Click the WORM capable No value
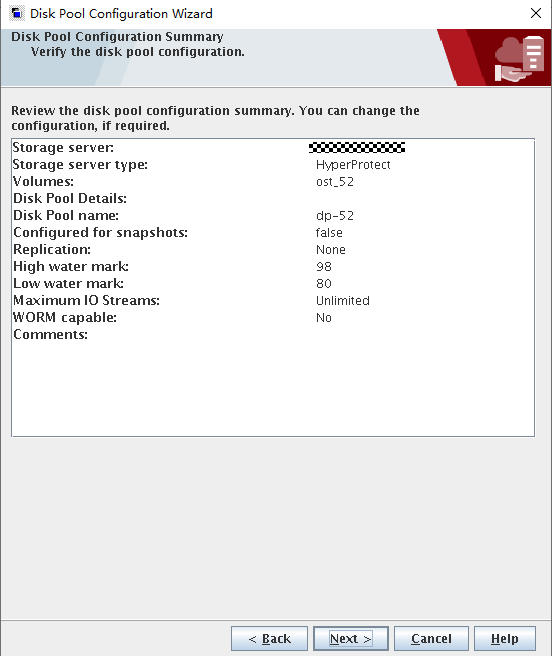The height and width of the screenshot is (656, 552). click(324, 318)
